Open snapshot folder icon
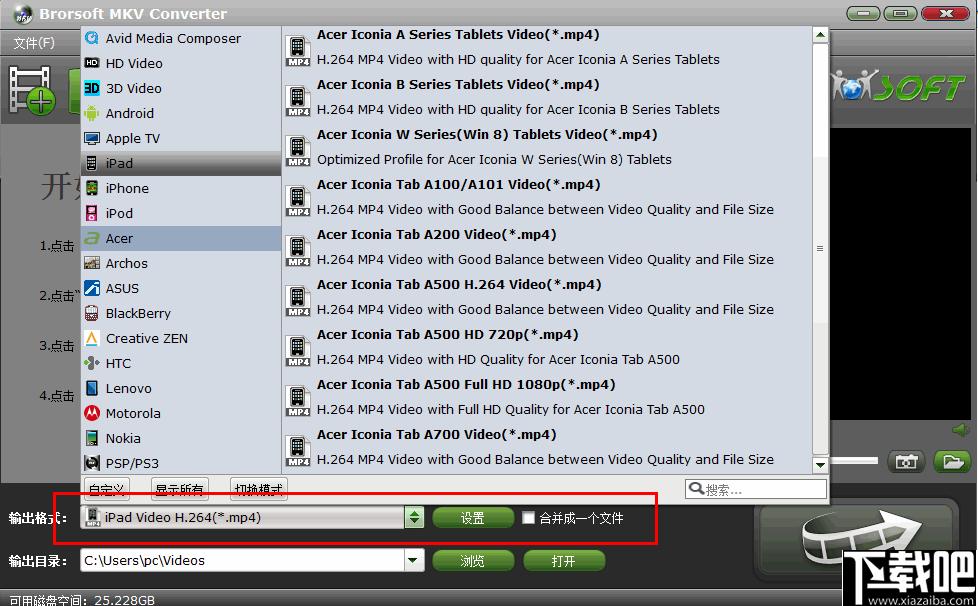Viewport: 978px width, 606px height. click(x=952, y=461)
